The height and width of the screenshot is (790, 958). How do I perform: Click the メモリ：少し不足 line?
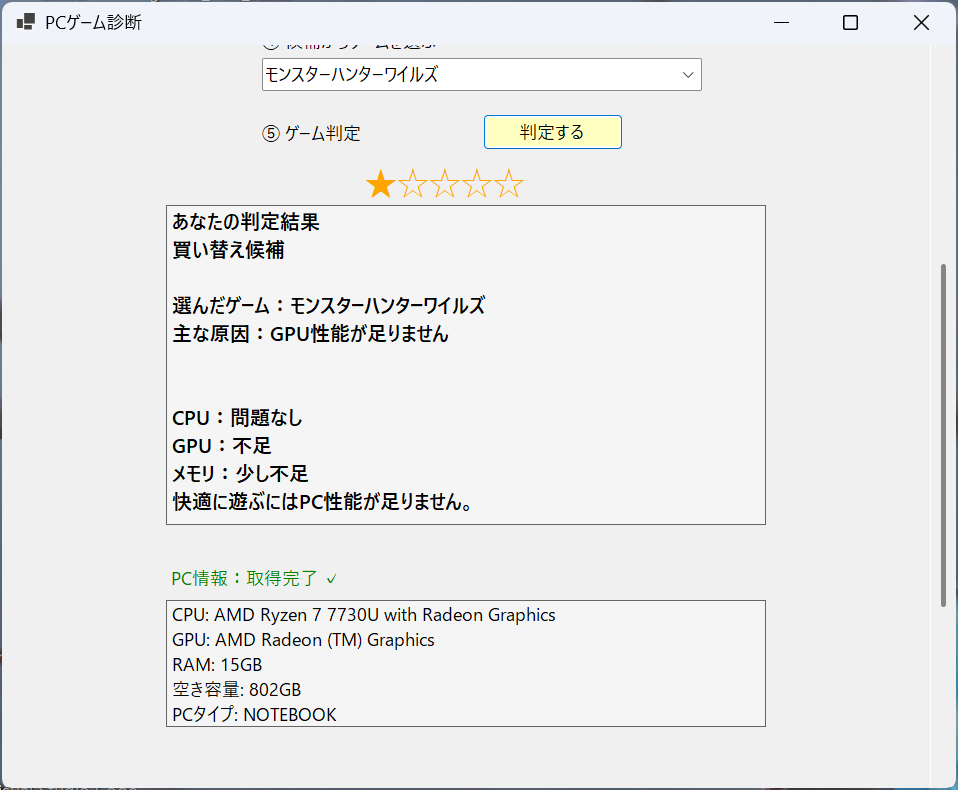240,474
